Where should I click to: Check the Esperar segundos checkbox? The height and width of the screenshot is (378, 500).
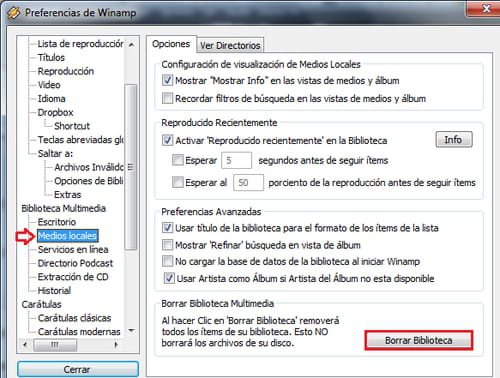178,160
